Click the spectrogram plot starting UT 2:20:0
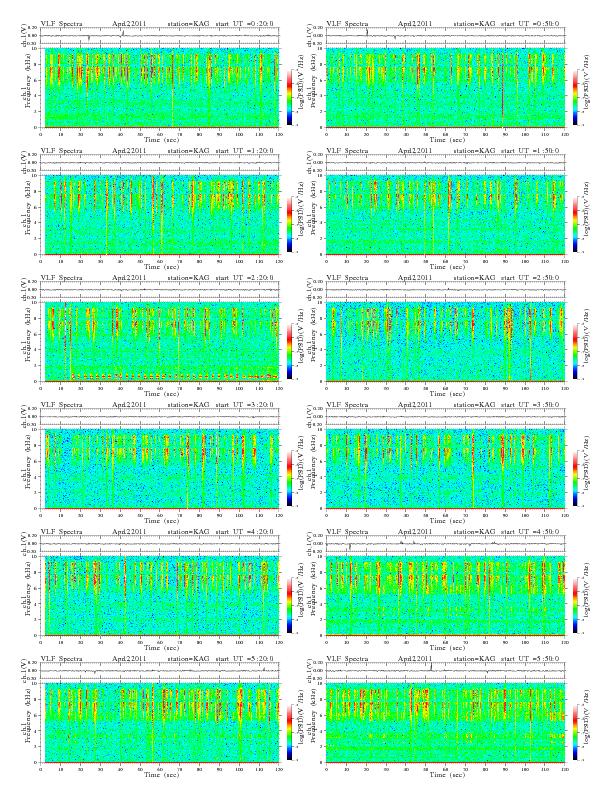The width and height of the screenshot is (612, 792). (160, 342)
